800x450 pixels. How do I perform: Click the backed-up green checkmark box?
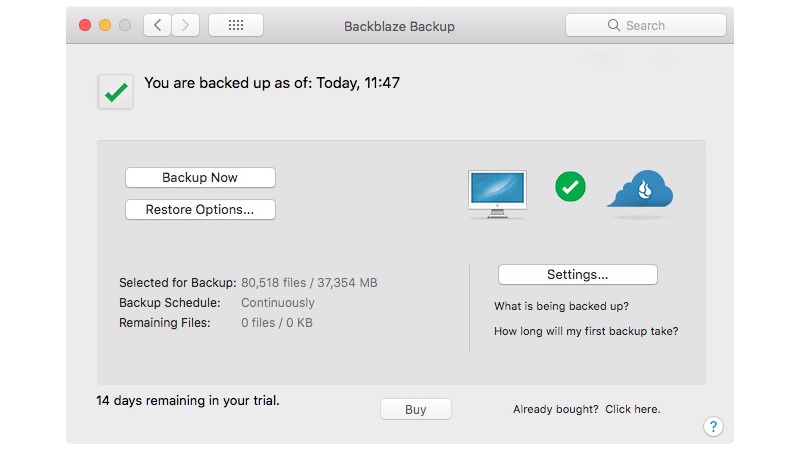click(116, 92)
